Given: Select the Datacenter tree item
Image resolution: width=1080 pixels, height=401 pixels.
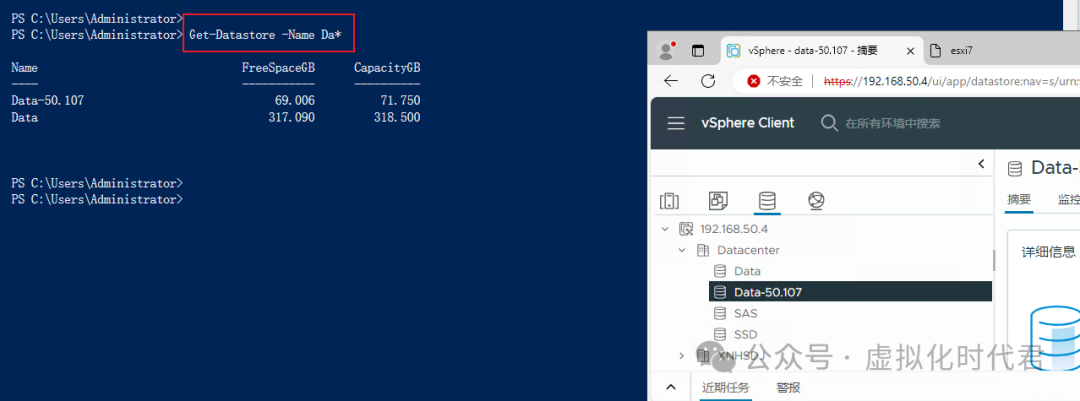Looking at the screenshot, I should click(x=748, y=250).
